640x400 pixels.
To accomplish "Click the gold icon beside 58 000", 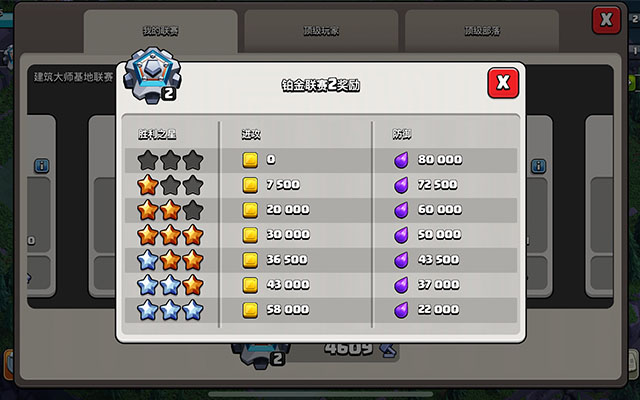I will point(250,310).
